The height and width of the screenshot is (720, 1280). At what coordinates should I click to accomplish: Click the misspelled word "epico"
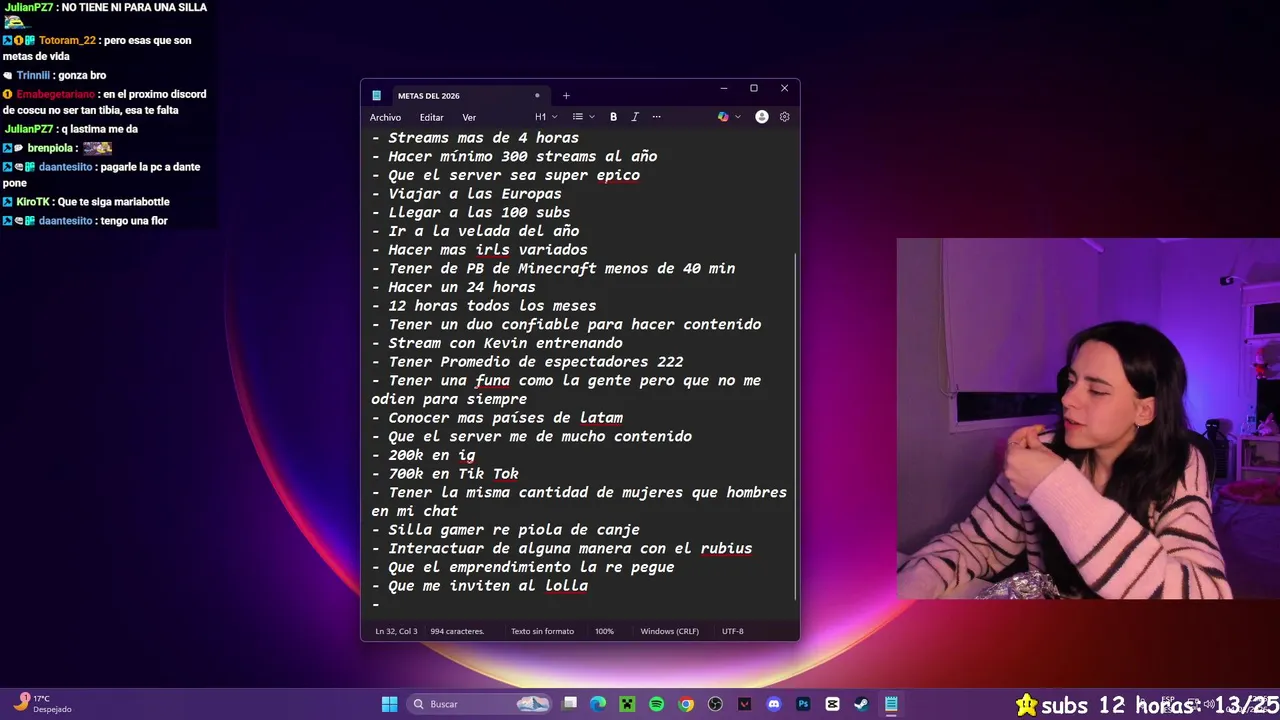click(x=618, y=175)
